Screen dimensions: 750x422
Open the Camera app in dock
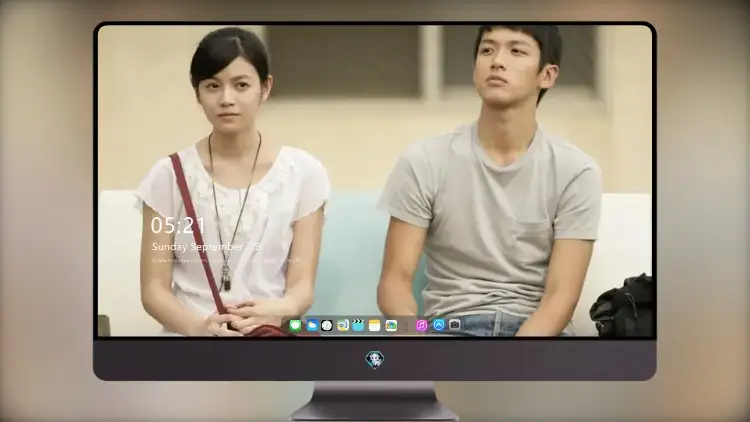point(454,325)
